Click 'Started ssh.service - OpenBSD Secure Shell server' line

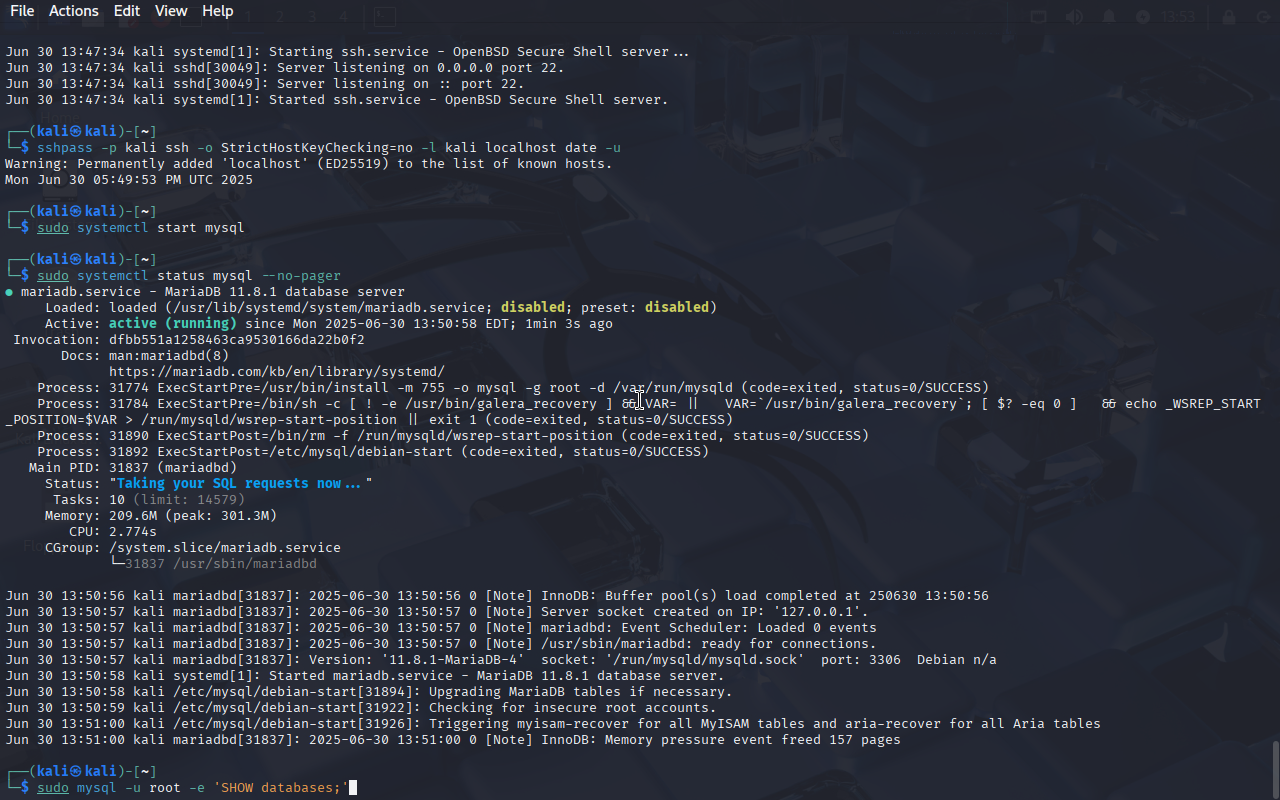tap(337, 100)
